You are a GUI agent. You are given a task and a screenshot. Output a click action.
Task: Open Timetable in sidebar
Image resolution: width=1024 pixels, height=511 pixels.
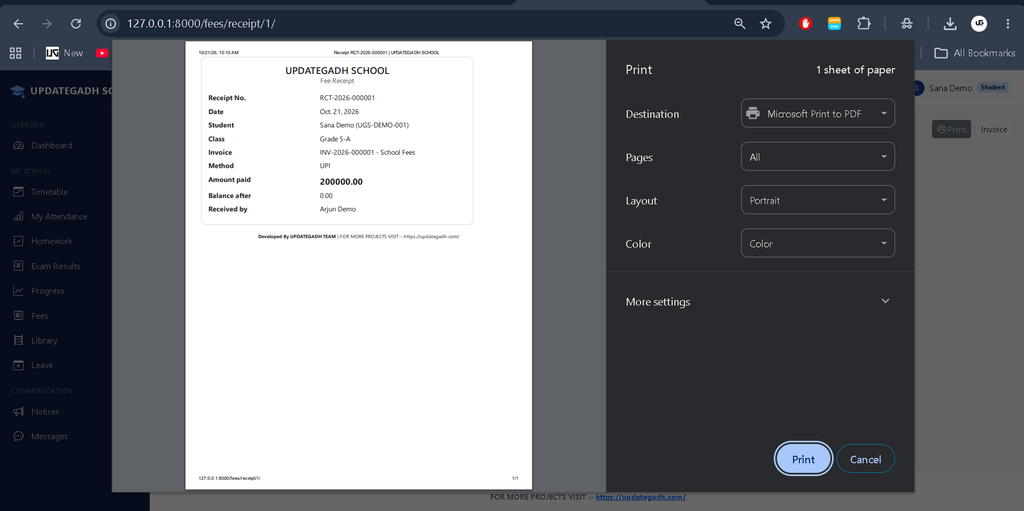click(50, 191)
